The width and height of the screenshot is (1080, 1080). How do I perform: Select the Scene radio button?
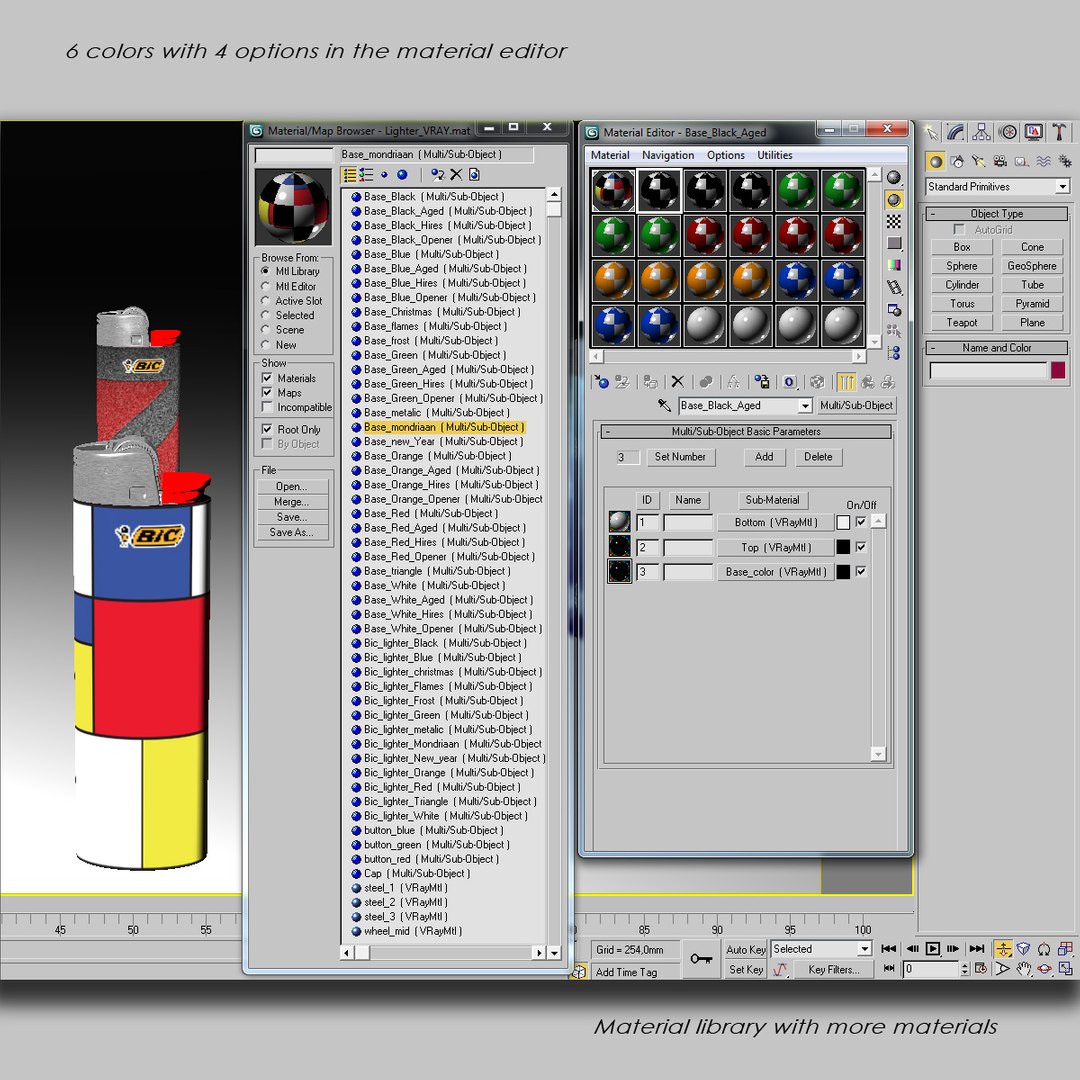pos(265,329)
